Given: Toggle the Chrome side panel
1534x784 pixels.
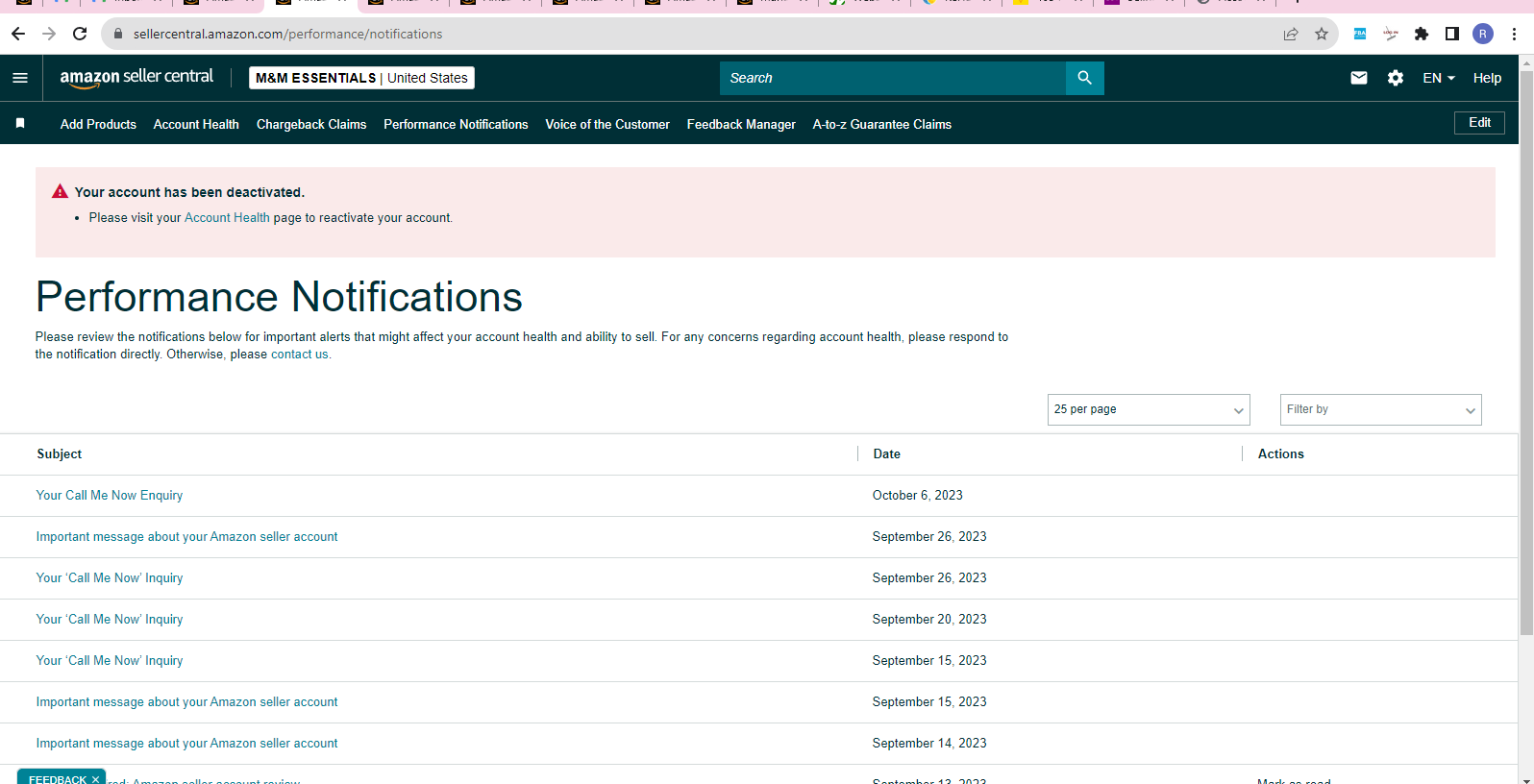Looking at the screenshot, I should point(1452,34).
